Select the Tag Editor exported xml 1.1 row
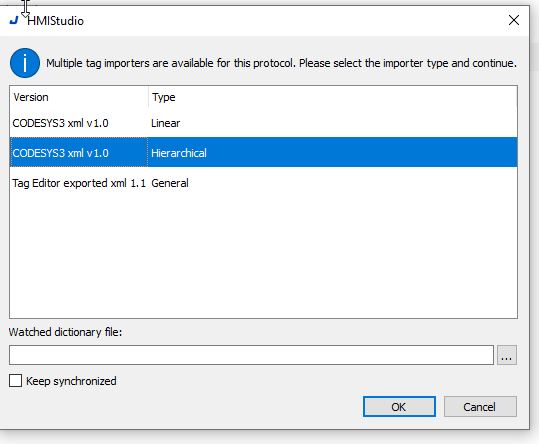 [x=263, y=183]
